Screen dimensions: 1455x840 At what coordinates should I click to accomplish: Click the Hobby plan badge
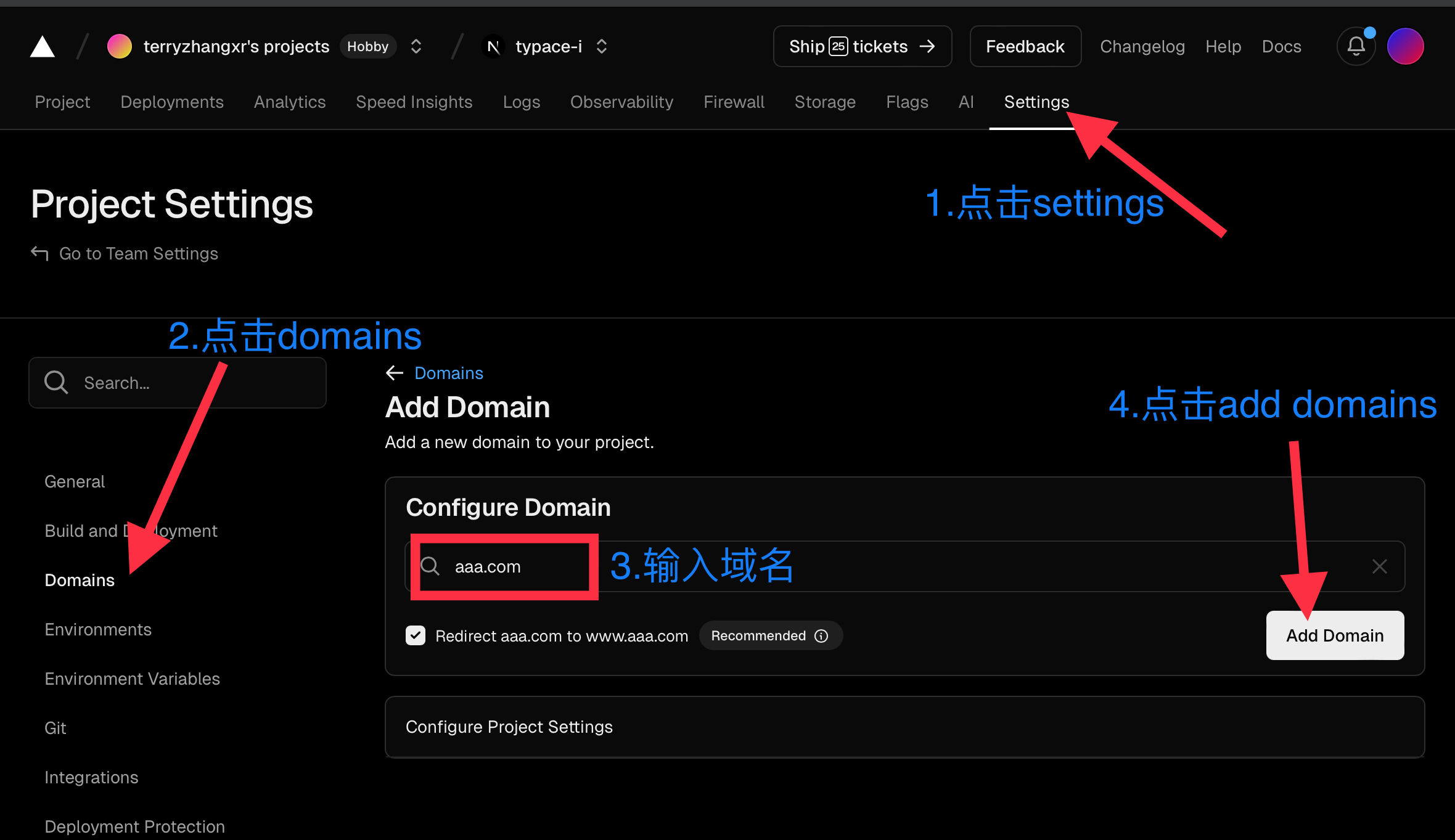[367, 46]
